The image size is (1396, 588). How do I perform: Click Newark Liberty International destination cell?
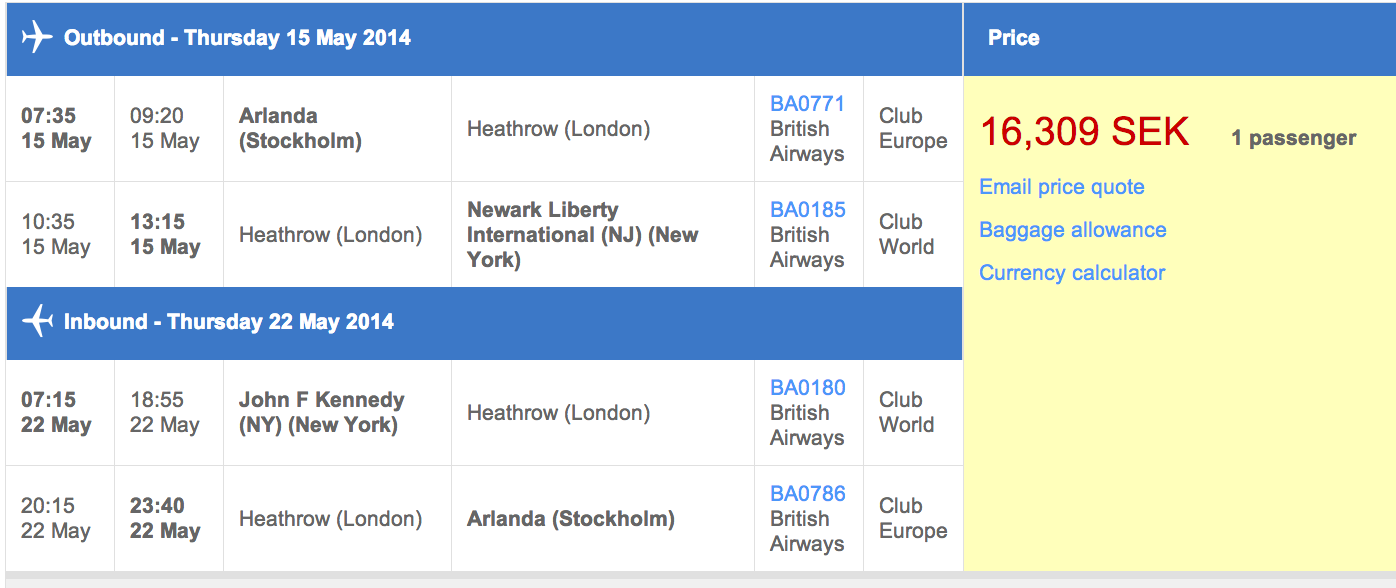point(582,235)
